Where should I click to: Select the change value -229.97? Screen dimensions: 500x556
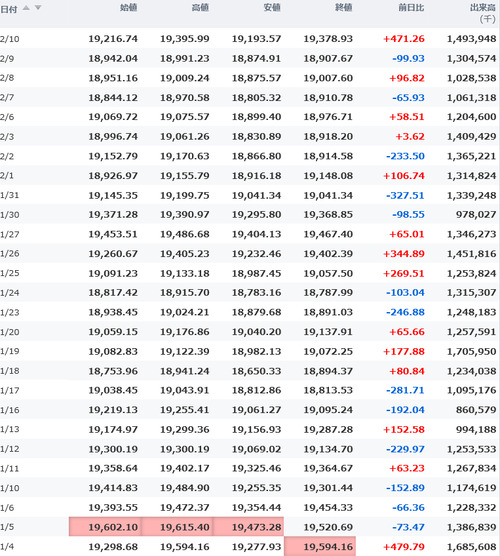[x=405, y=449]
